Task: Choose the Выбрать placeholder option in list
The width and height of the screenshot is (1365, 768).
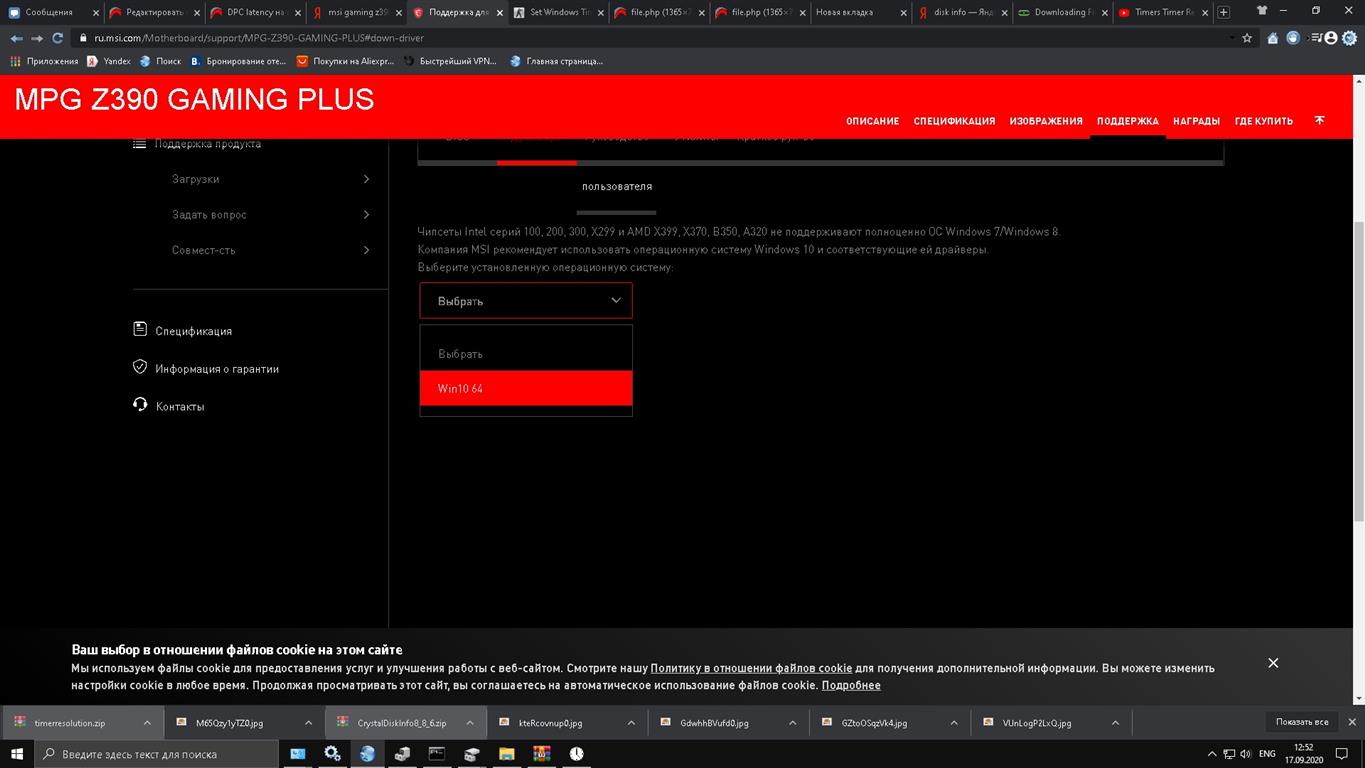Action: 526,354
